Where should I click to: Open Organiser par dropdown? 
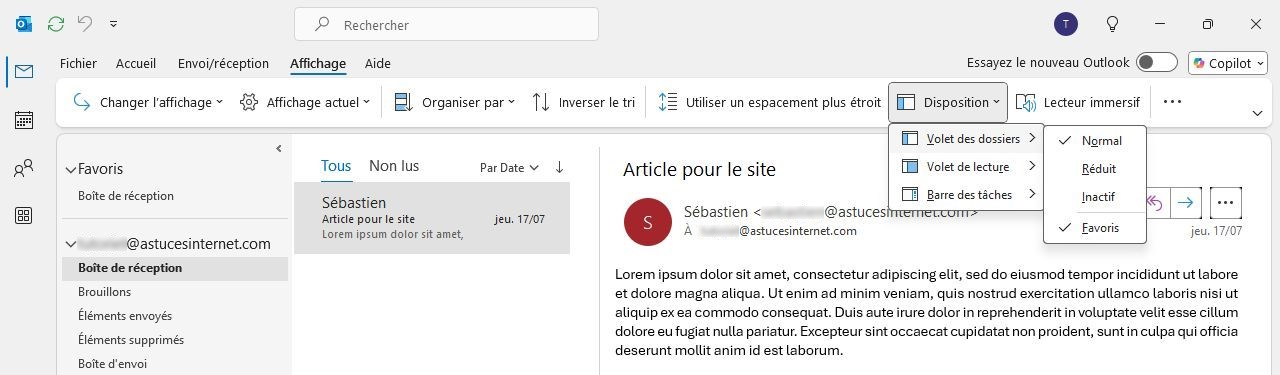[x=454, y=102]
